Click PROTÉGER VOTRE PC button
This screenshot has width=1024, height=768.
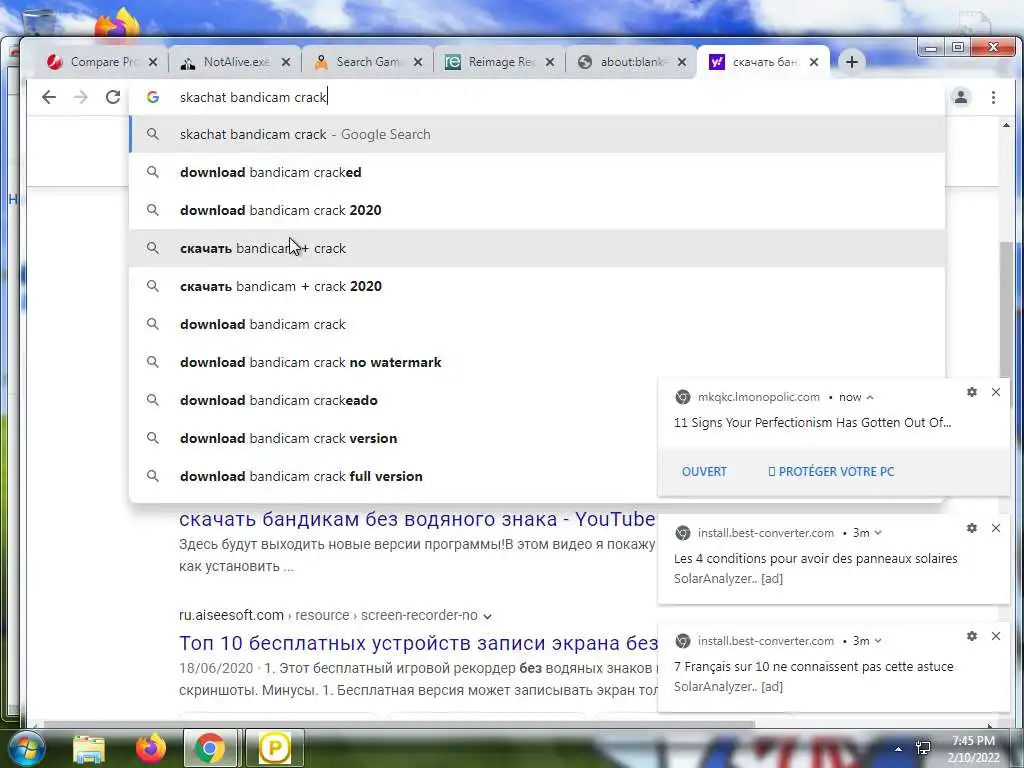(x=831, y=472)
